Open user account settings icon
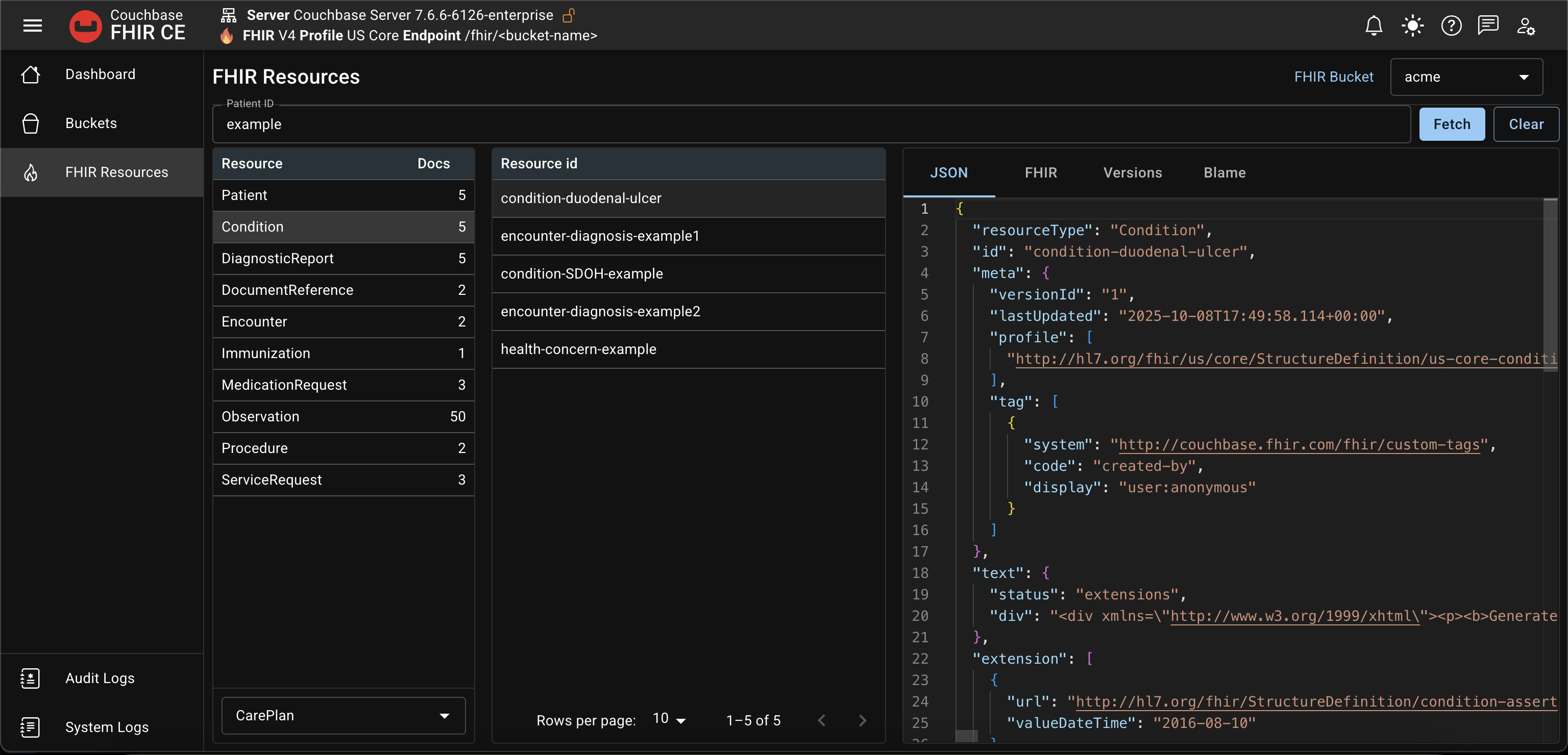Image resolution: width=1568 pixels, height=755 pixels. [1526, 26]
